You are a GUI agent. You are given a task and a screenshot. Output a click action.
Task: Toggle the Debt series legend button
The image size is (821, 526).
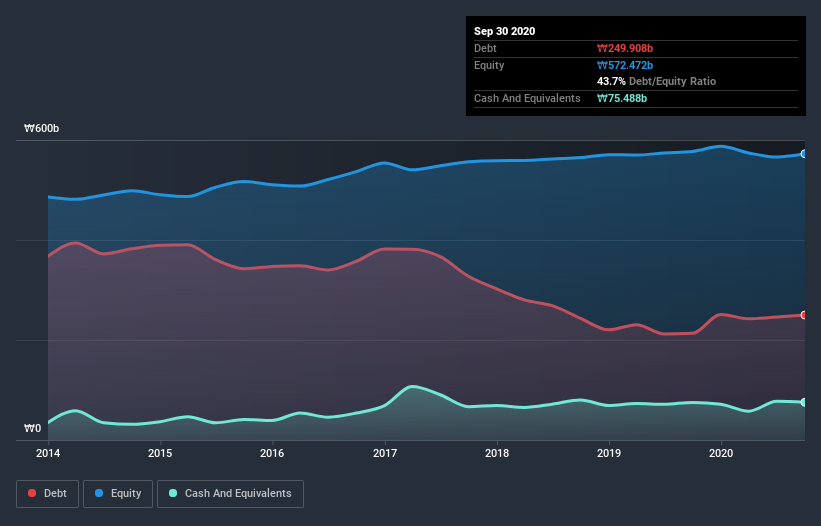(48, 494)
